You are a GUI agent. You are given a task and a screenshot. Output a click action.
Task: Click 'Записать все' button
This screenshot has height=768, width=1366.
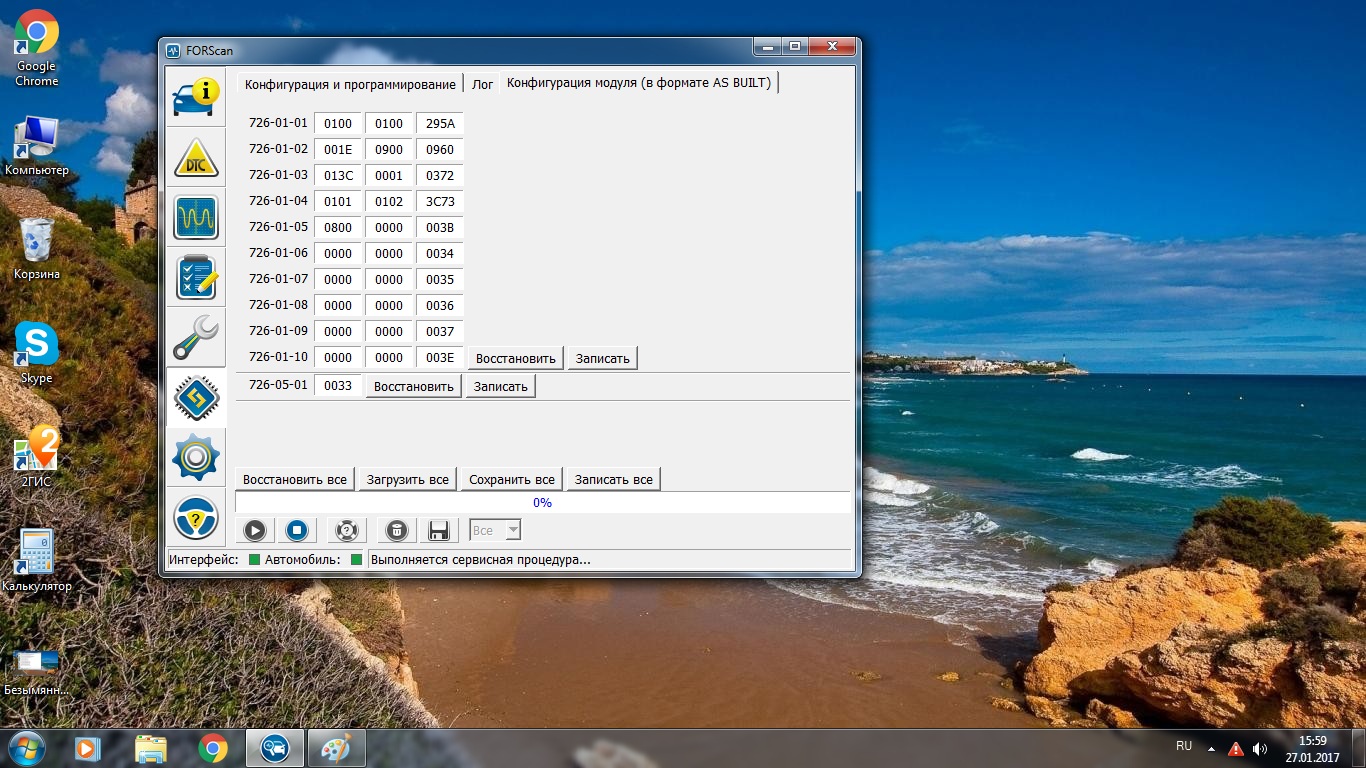613,480
